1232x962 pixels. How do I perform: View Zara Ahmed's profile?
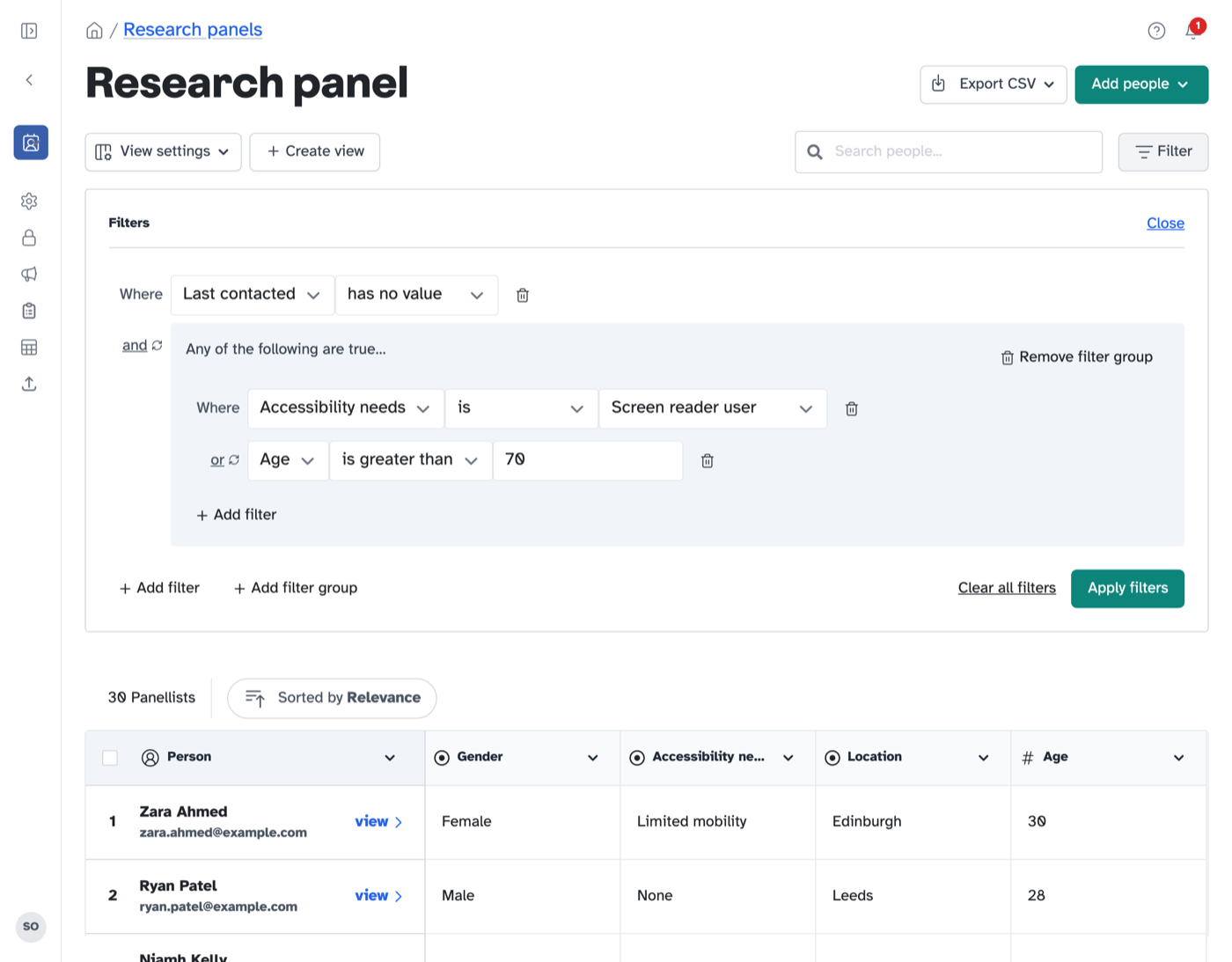379,822
